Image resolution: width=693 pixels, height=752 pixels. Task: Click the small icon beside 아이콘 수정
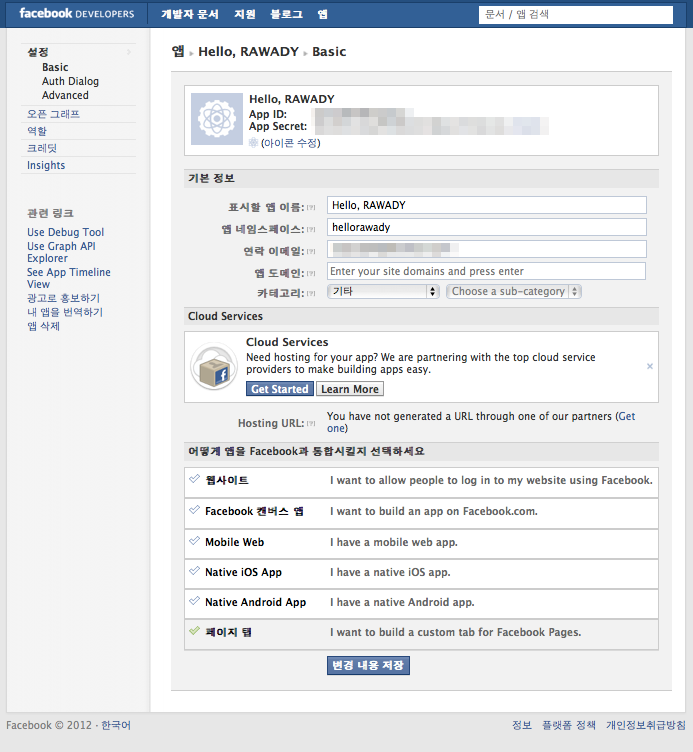pyautogui.click(x=253, y=142)
